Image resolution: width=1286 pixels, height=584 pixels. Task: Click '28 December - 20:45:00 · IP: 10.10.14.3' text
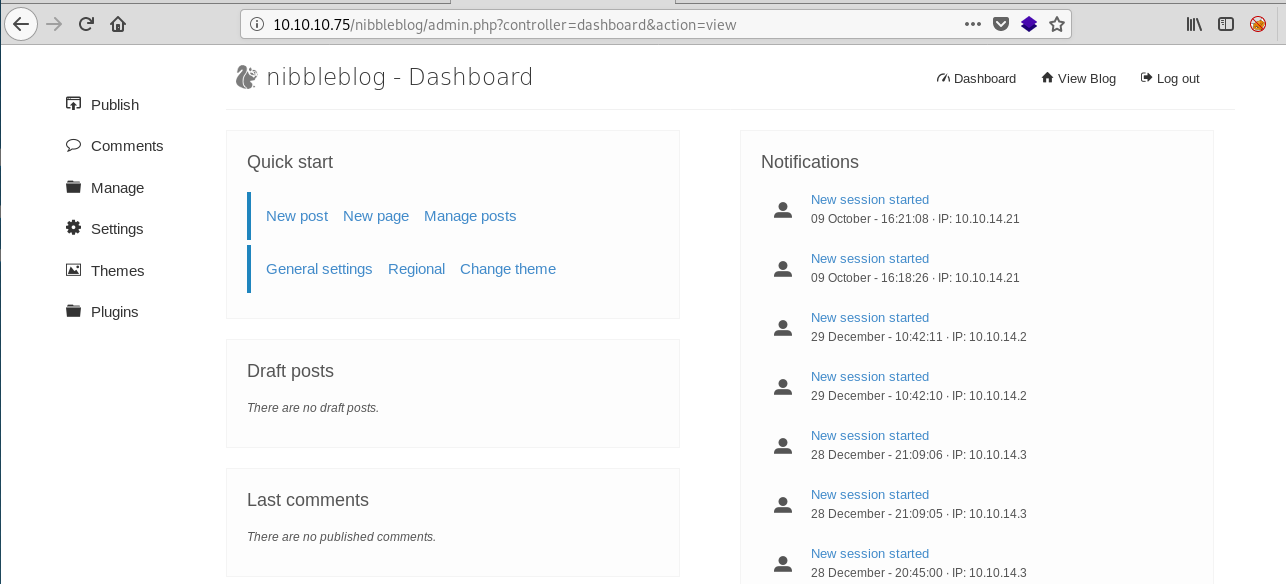pos(919,573)
